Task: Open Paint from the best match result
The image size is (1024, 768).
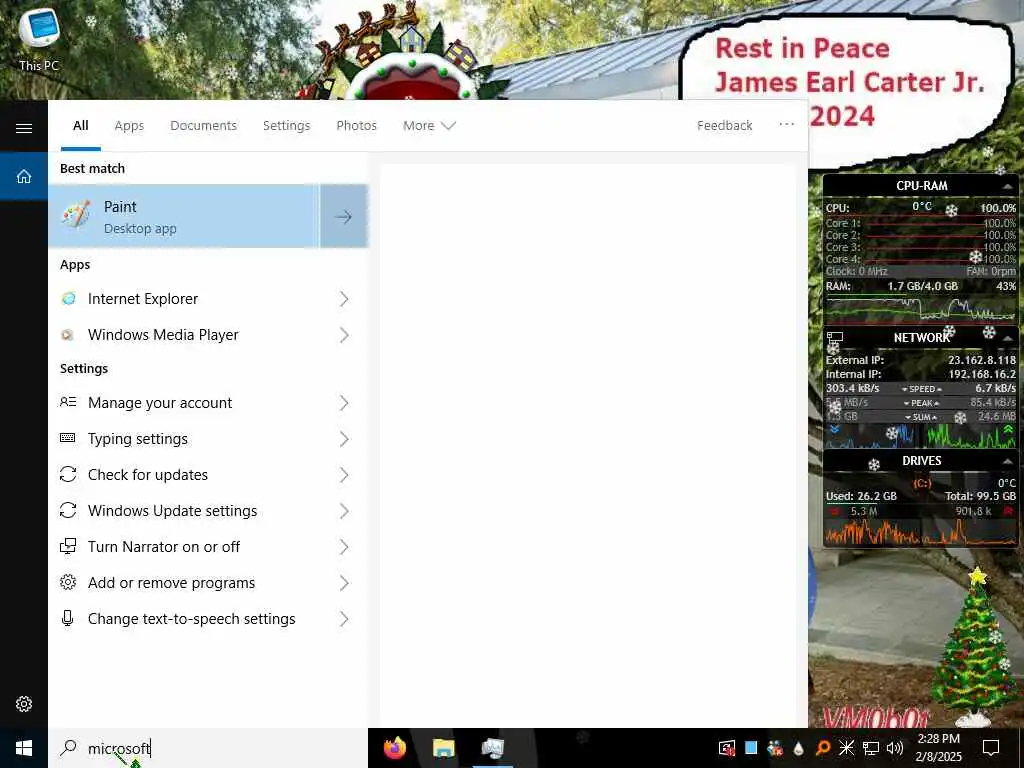Action: (184, 216)
